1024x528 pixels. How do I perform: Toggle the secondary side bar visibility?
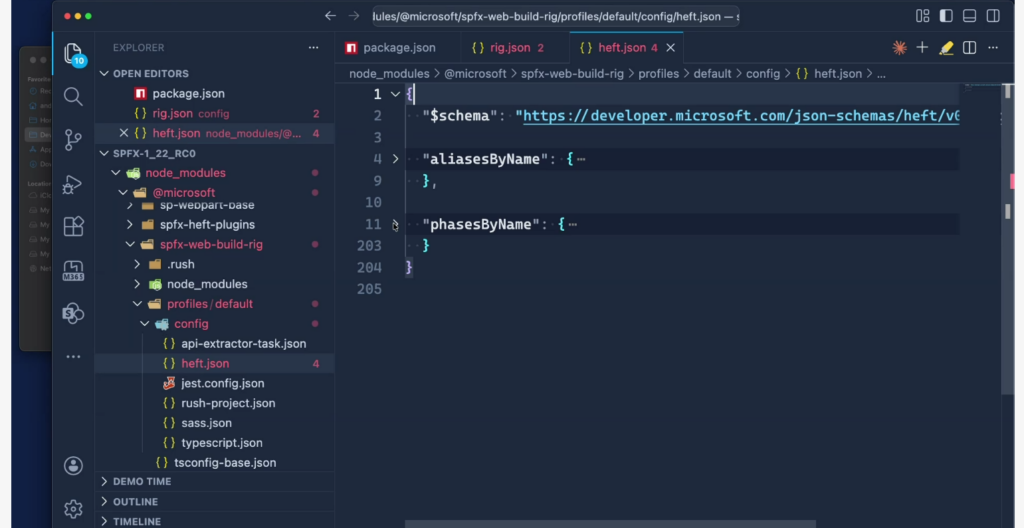tap(992, 16)
